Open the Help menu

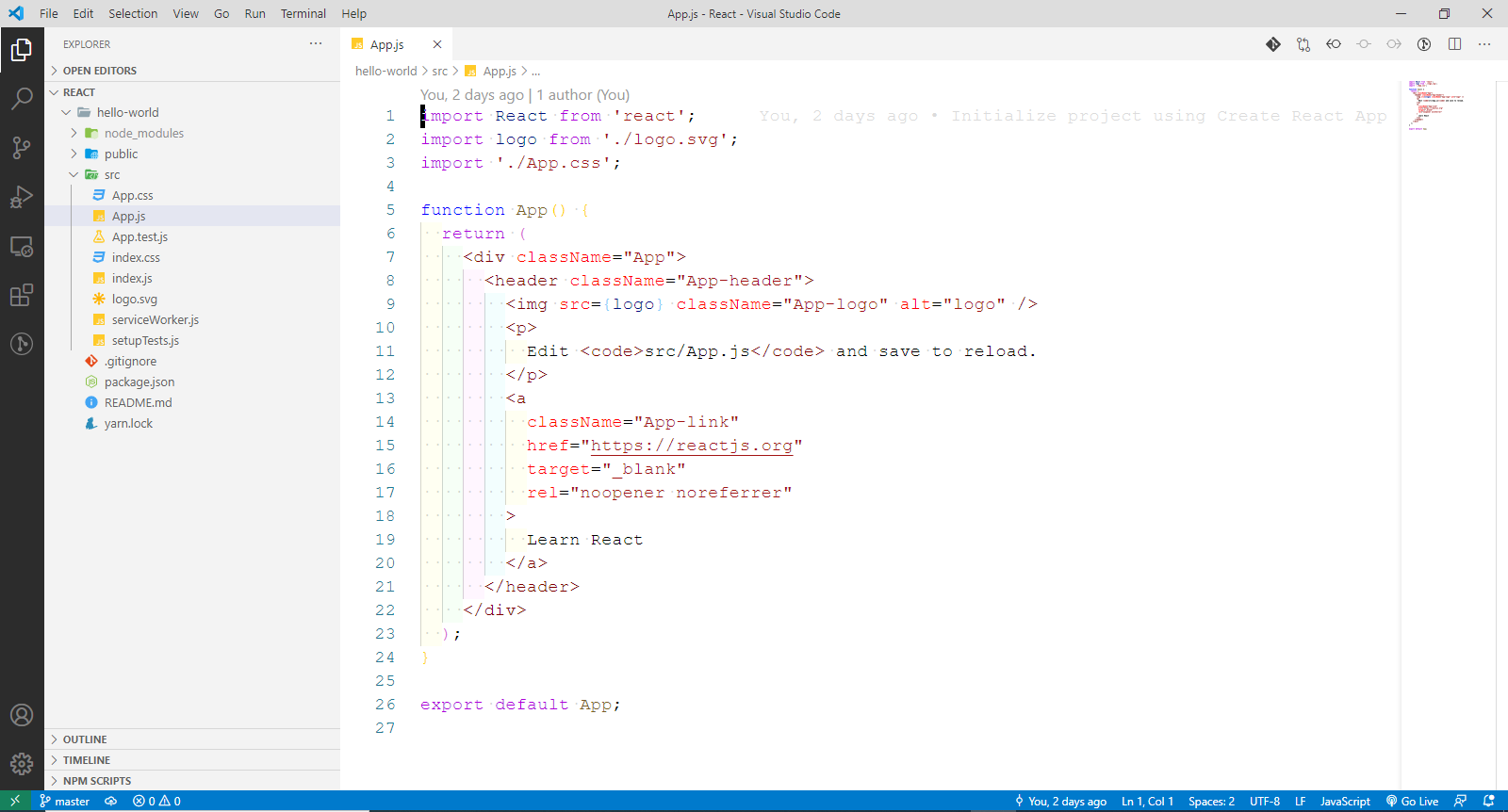(x=353, y=13)
